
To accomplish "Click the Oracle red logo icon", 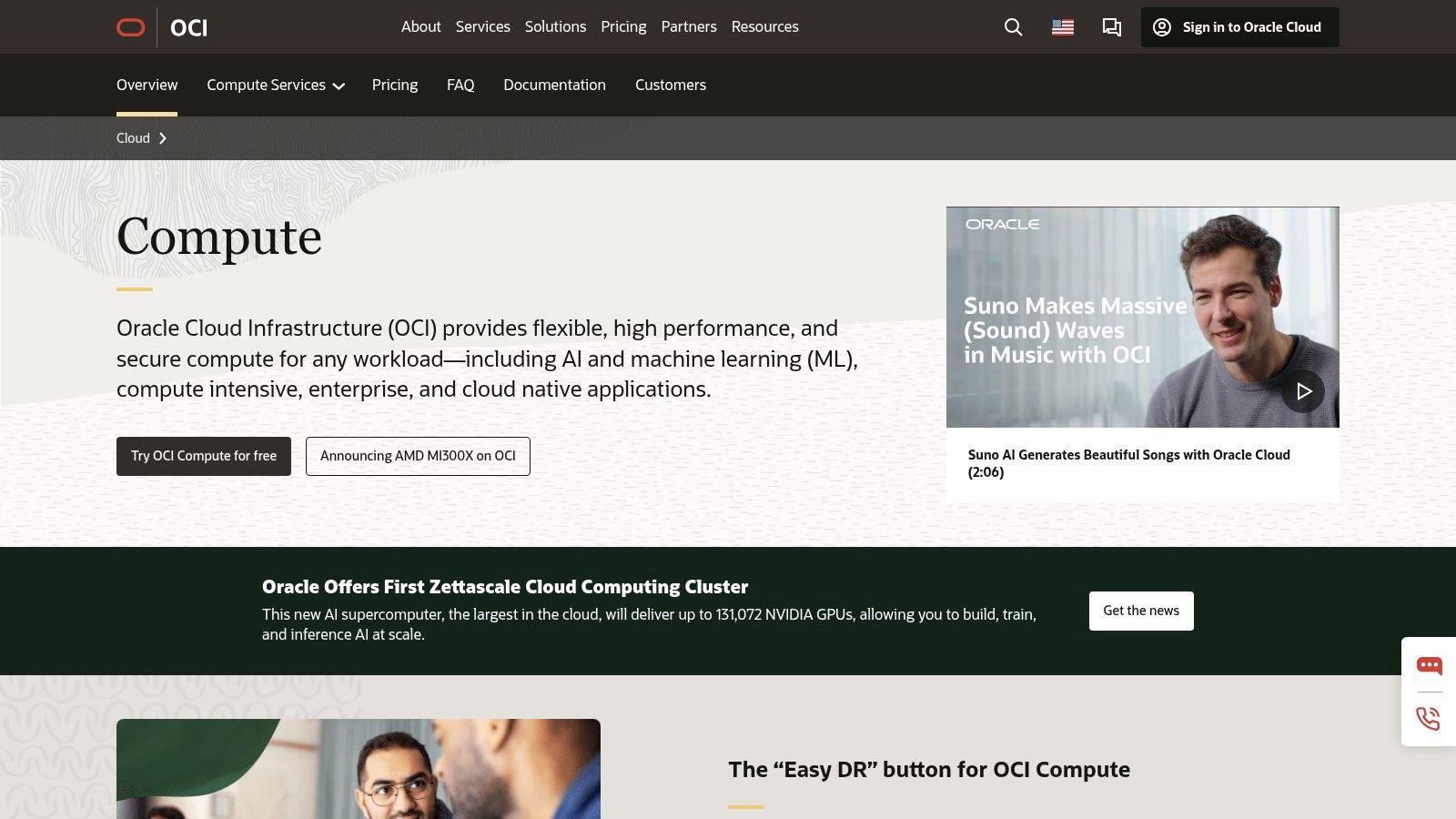I will click(x=131, y=27).
